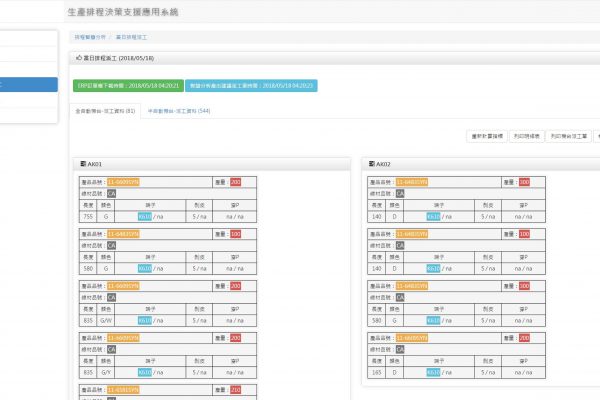Click the blue K610 badge in AK01 G/W row
The width and height of the screenshot is (600, 400).
click(145, 321)
